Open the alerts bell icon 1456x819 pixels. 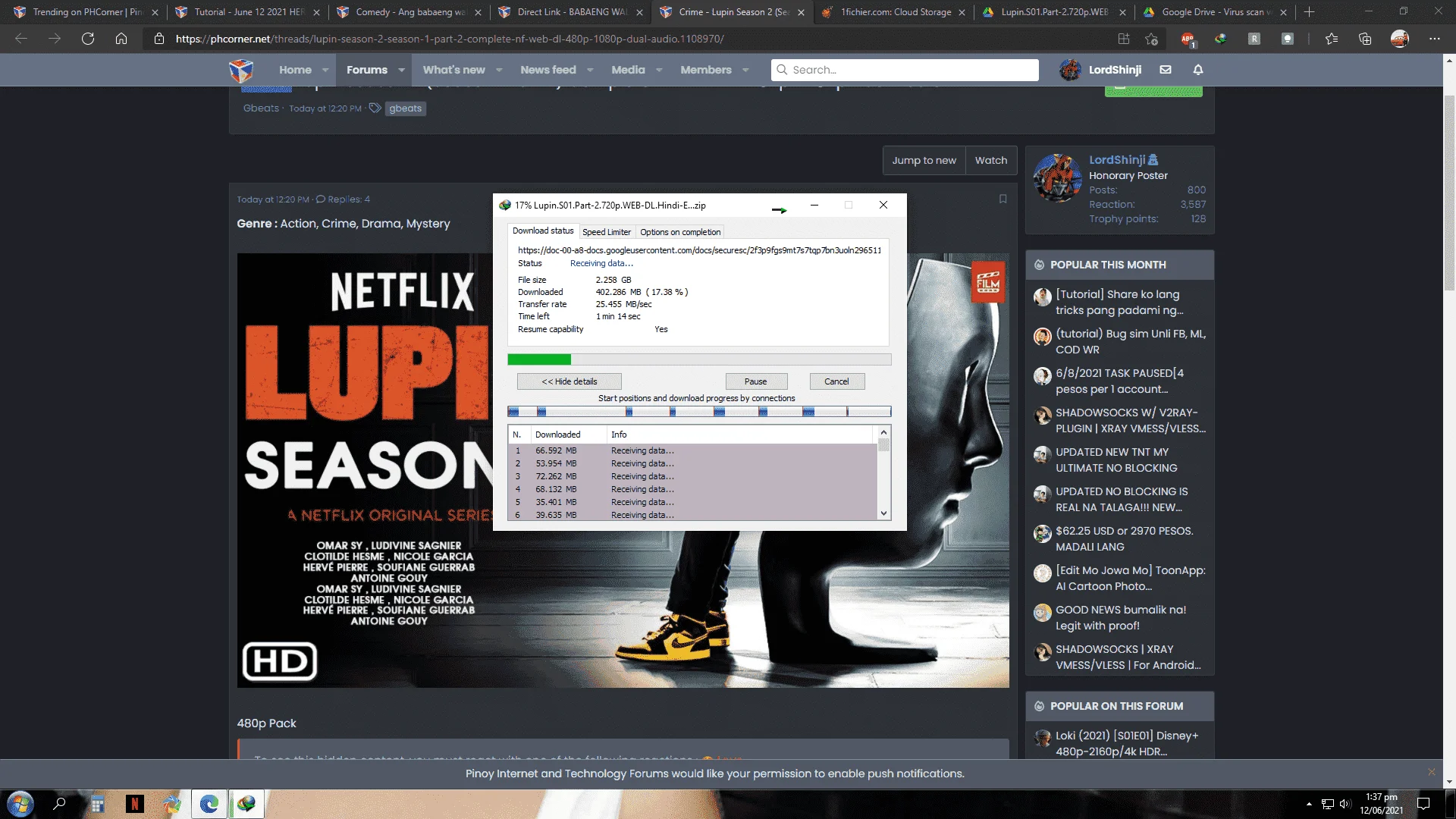[x=1198, y=70]
